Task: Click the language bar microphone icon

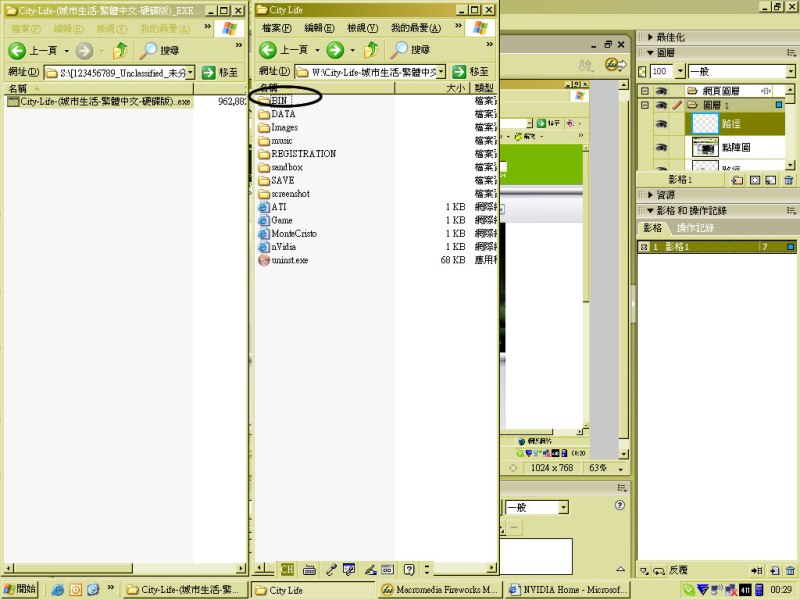Action: 331,569
